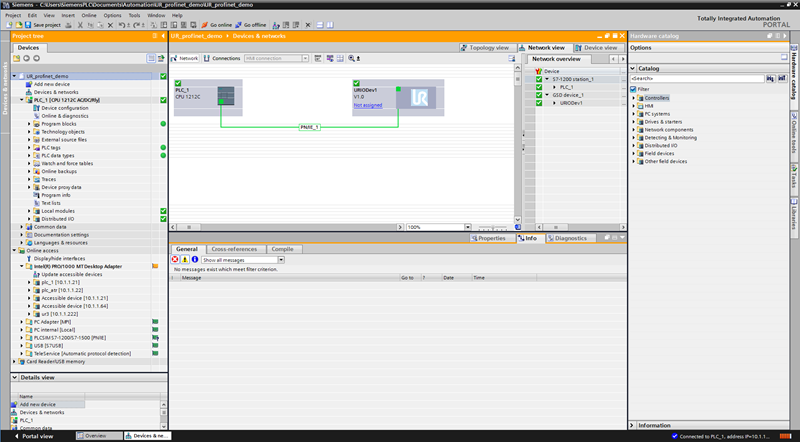Screen dimensions: 800x442
Task: Click the zoom magnifier icon in network toolbar
Action: tap(352, 59)
